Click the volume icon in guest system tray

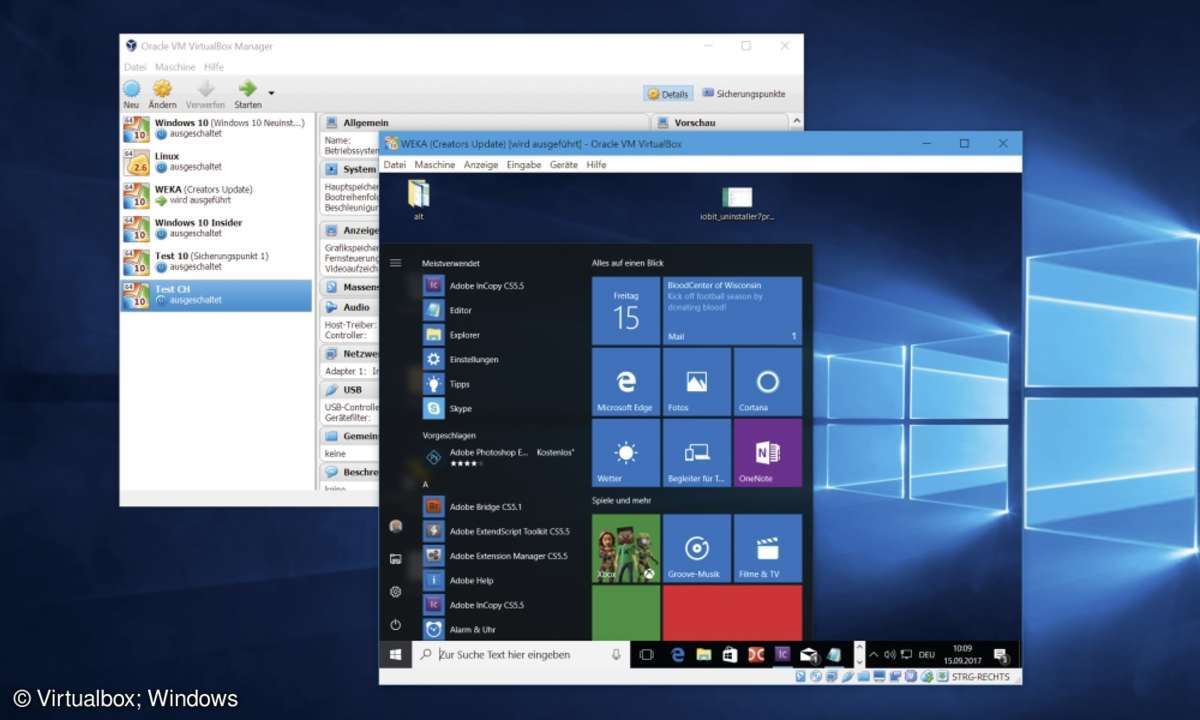[x=890, y=655]
